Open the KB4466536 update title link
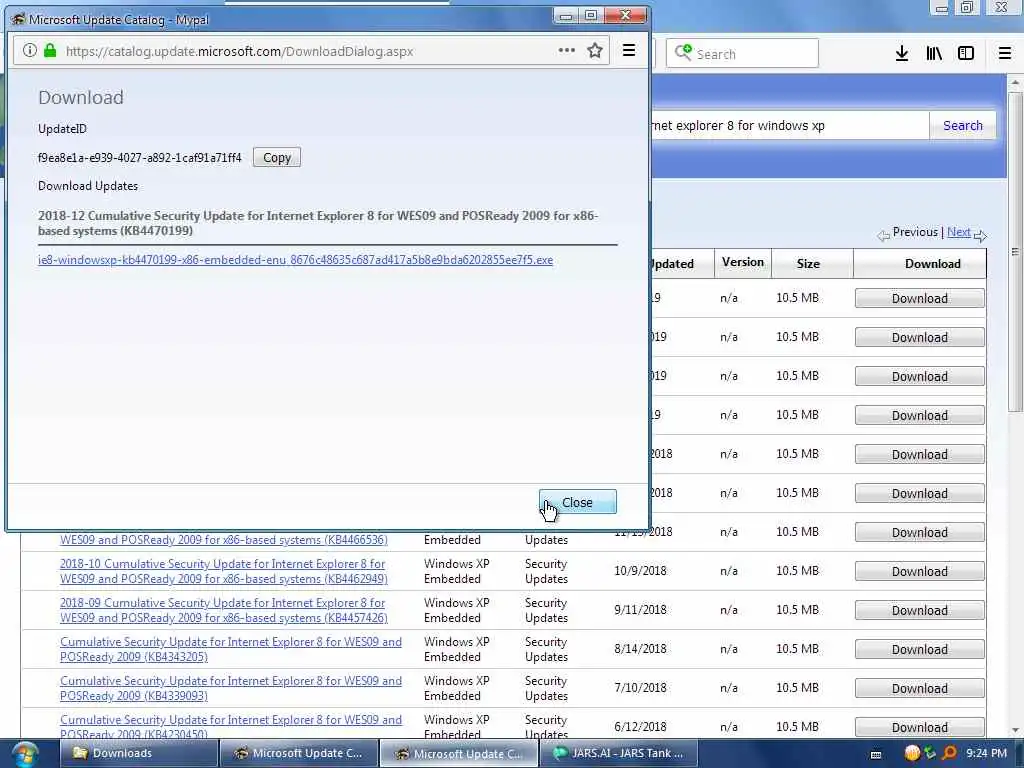Screen dimensions: 1024x768 click(x=223, y=540)
